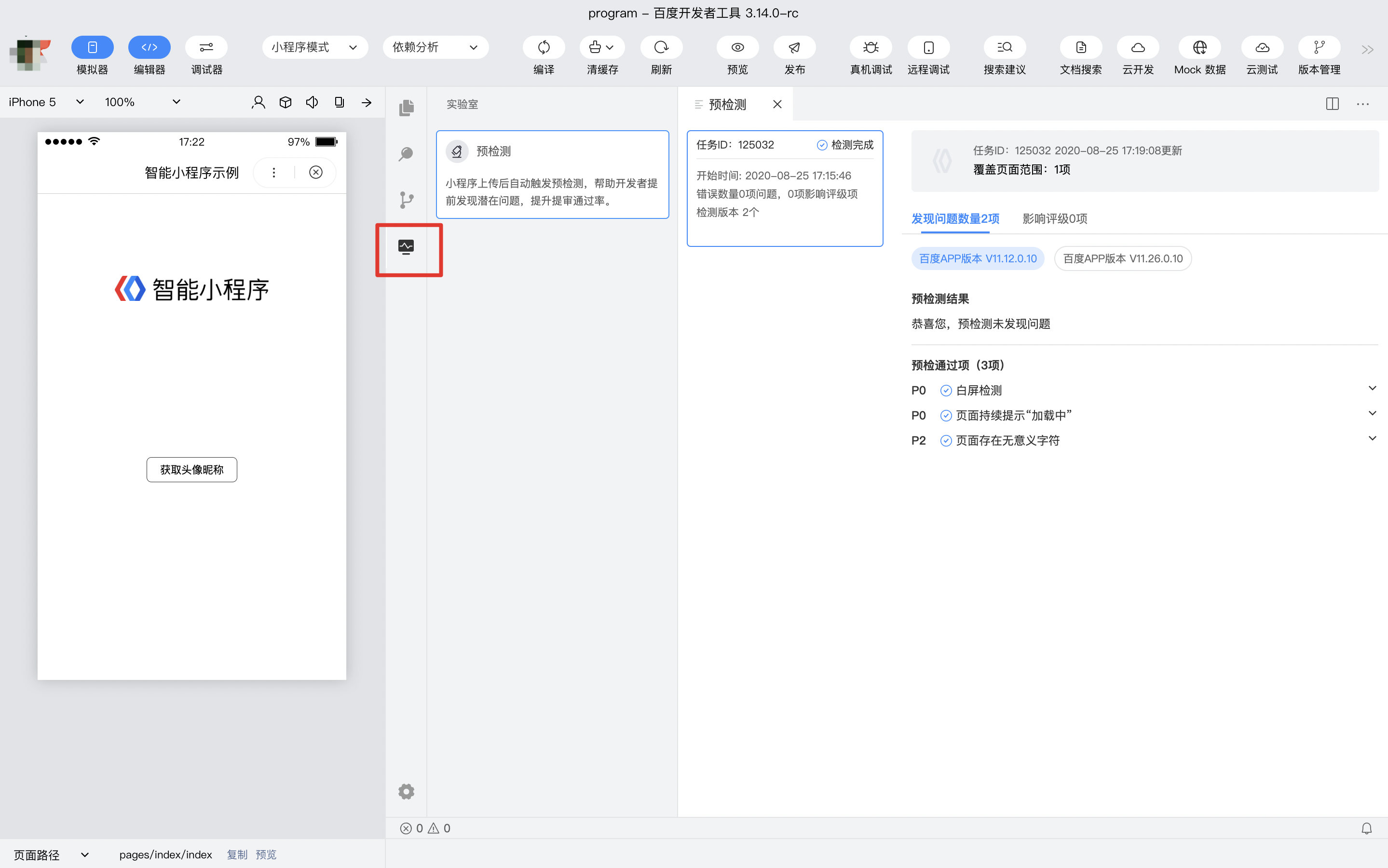
Task: Open the 依赖分析 dropdown
Action: [x=435, y=47]
